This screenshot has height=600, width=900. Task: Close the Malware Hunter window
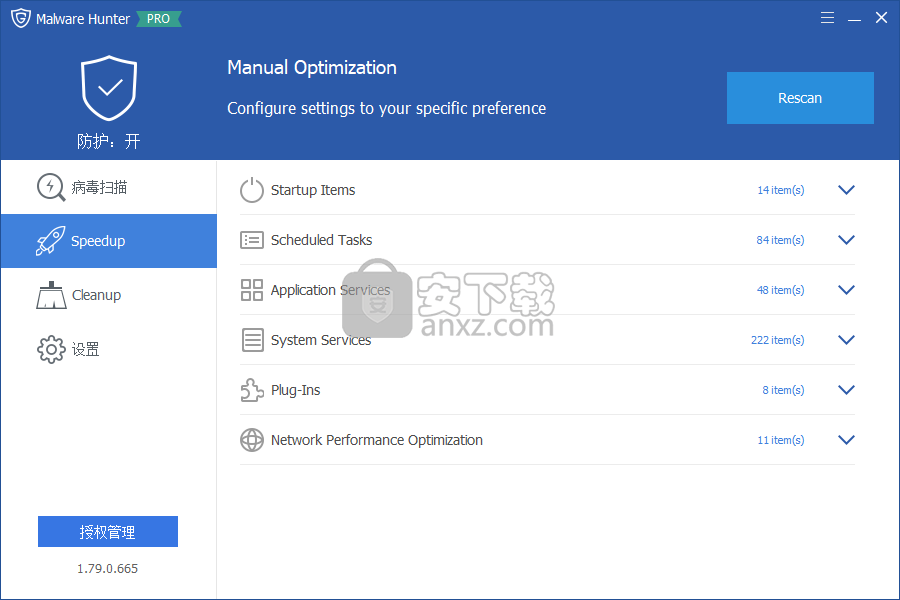pos(881,18)
